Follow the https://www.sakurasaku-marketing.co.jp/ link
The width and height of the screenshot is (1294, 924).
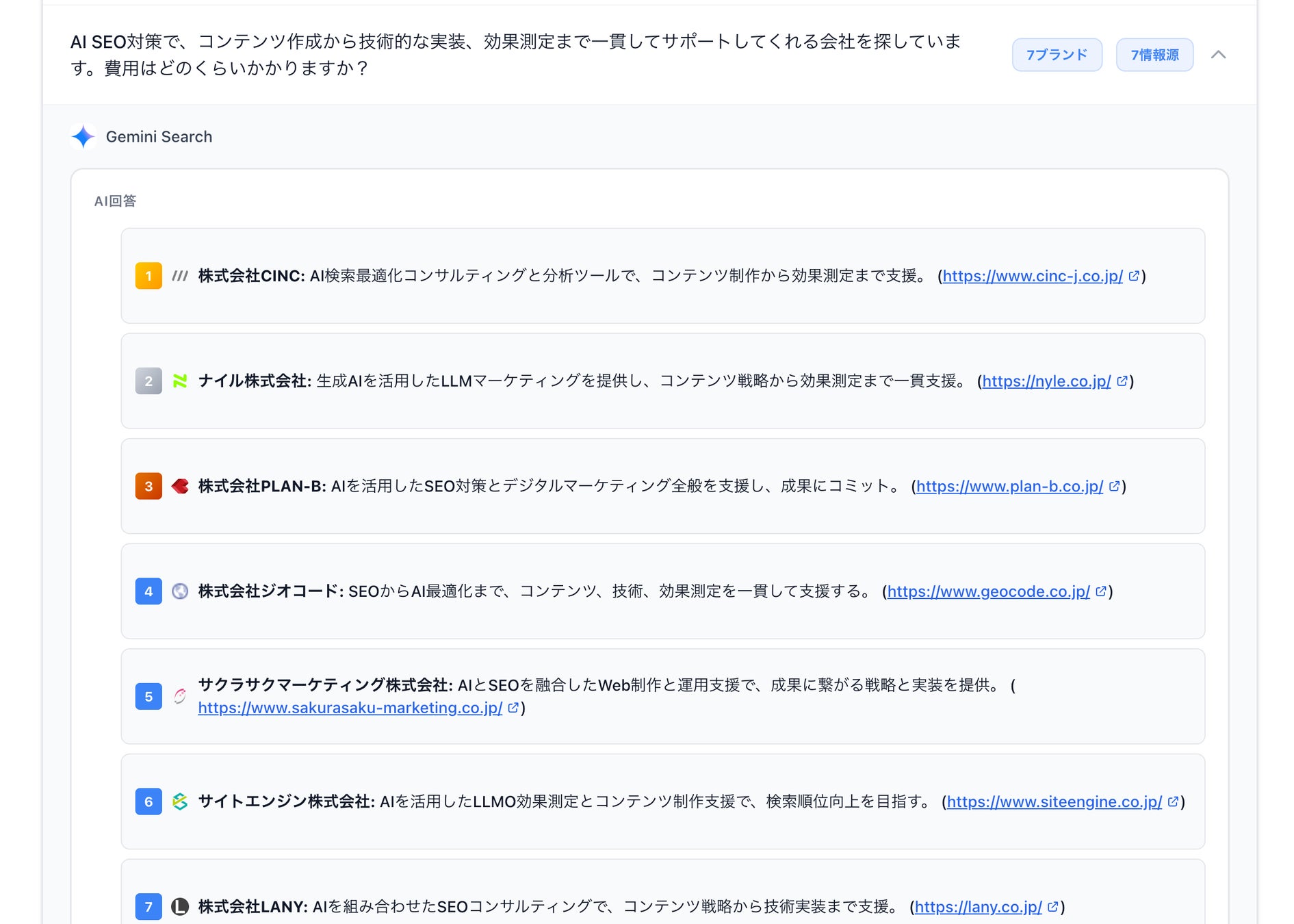tap(350, 708)
